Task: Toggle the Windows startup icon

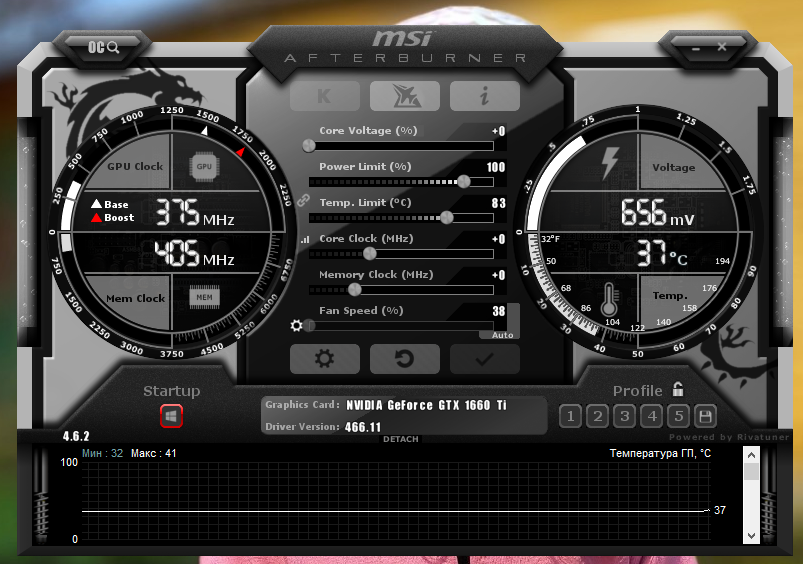Action: 172,416
